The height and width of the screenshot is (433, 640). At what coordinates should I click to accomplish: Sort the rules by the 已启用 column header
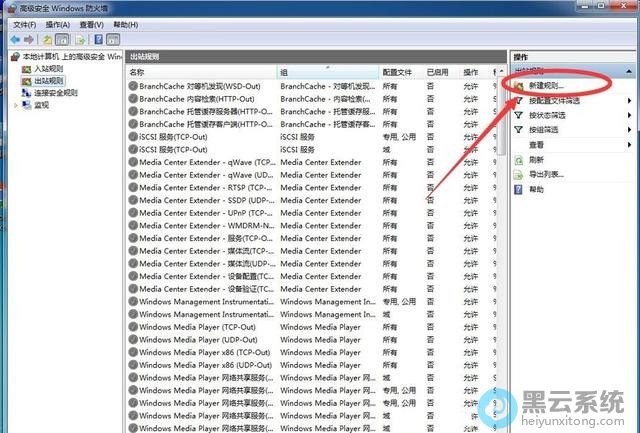point(437,72)
